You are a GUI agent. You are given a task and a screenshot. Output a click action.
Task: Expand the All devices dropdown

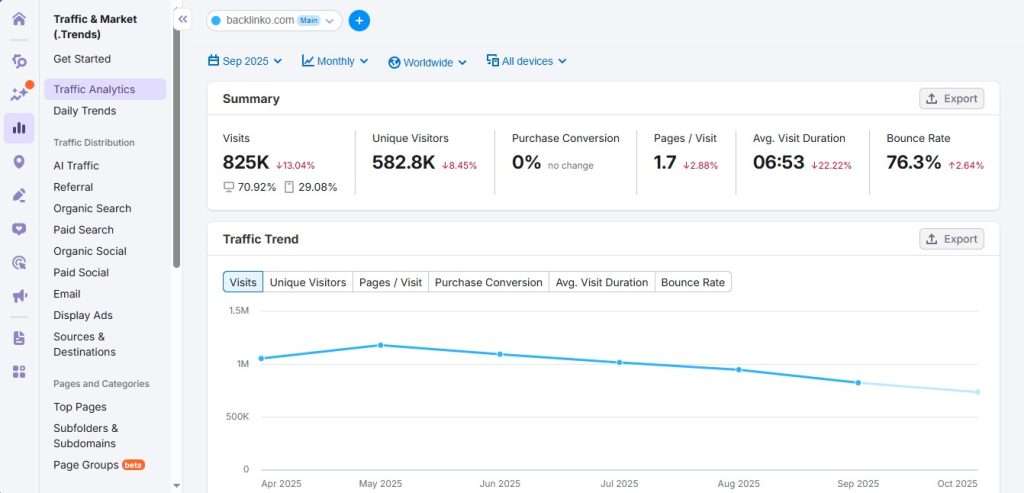coord(526,61)
